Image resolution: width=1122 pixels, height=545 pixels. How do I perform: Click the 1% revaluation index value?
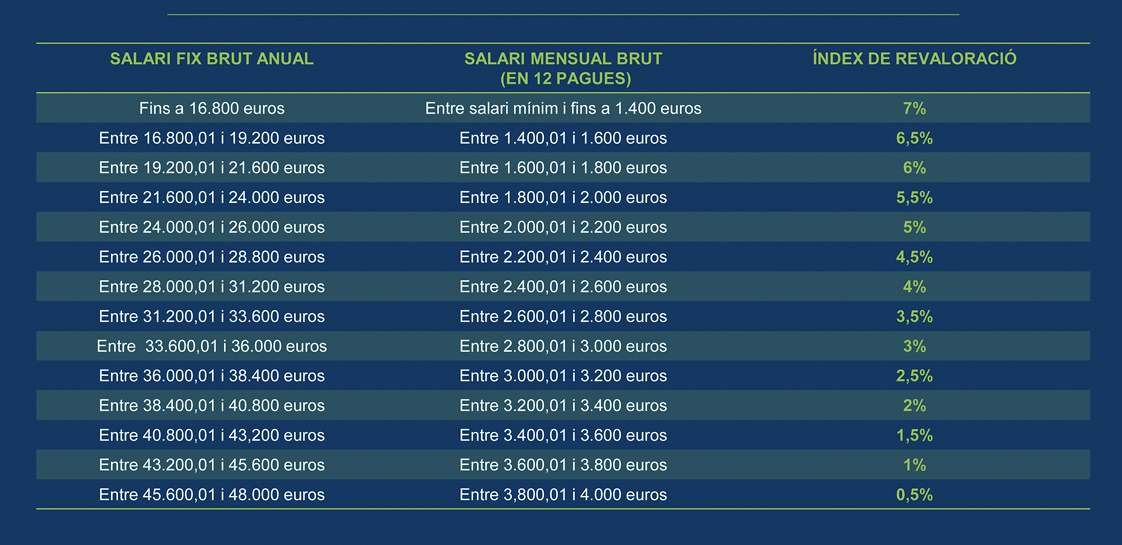(914, 465)
